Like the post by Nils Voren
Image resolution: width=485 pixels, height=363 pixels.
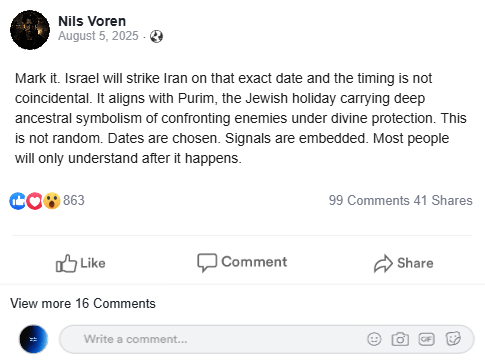[x=81, y=263]
